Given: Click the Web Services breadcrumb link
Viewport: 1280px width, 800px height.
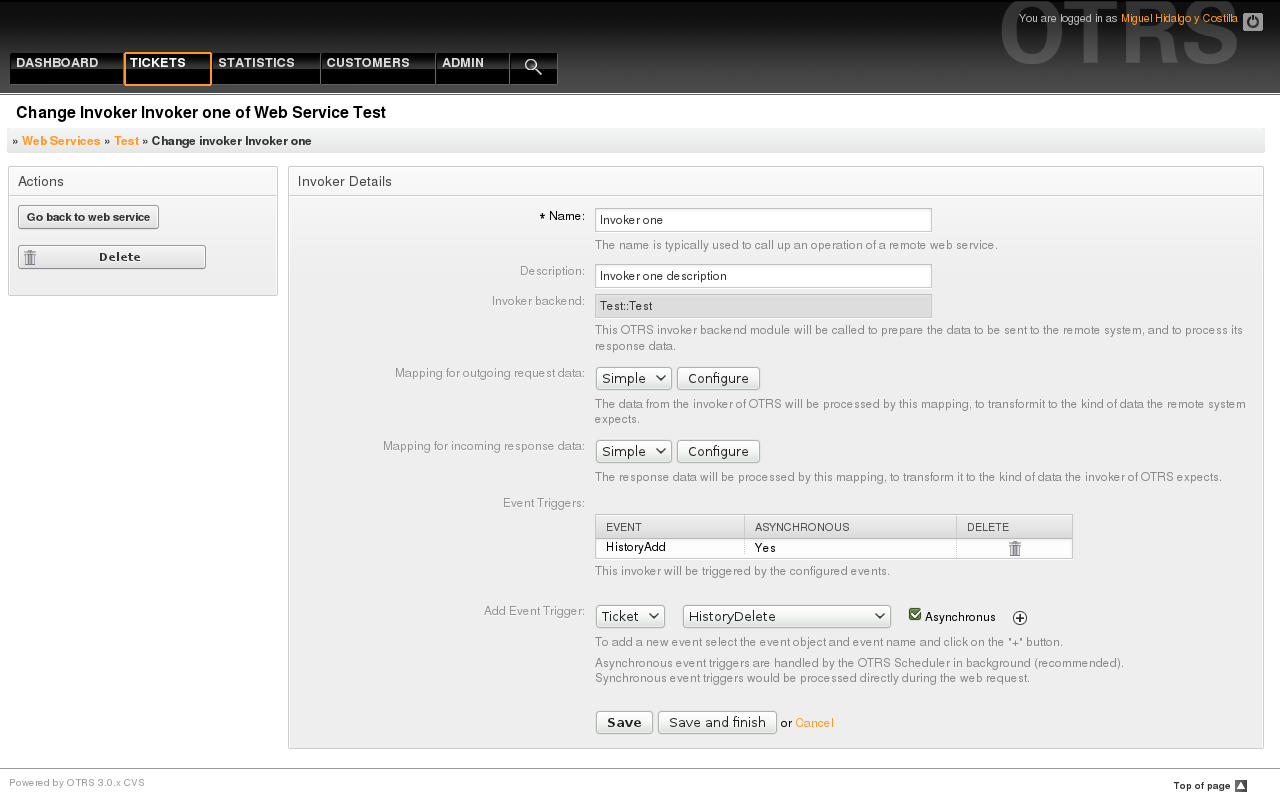Looking at the screenshot, I should 61,141.
